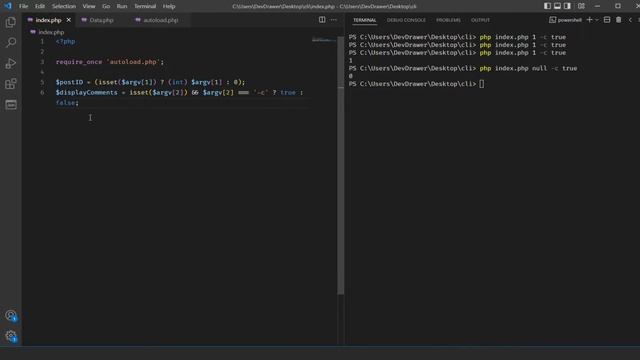Open Run and Debug view
Viewport: 640px width, 360px height.
[11, 63]
